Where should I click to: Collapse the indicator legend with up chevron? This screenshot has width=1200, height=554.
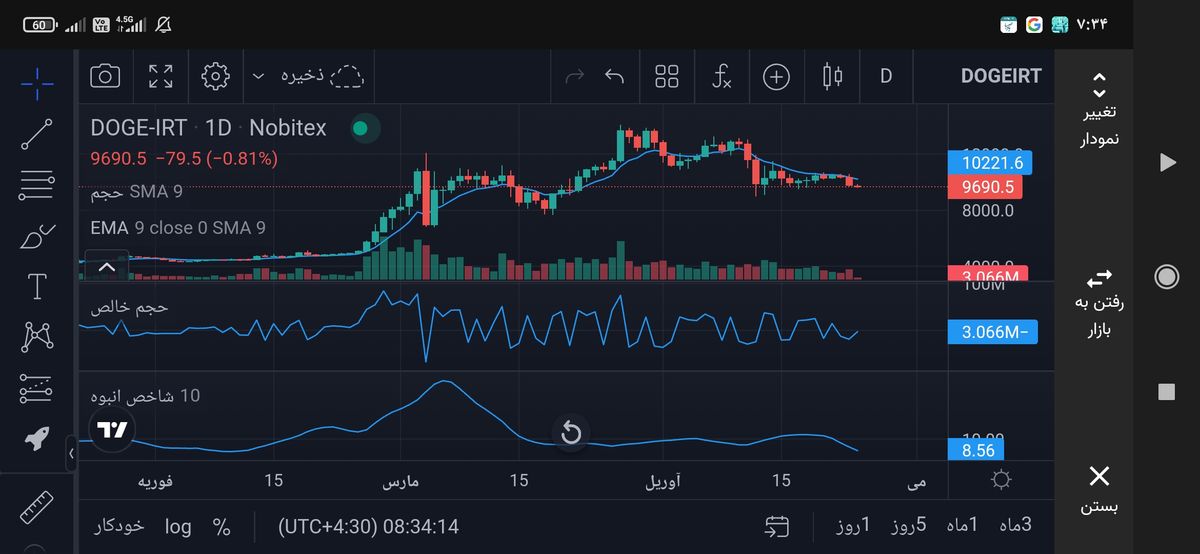tap(107, 266)
